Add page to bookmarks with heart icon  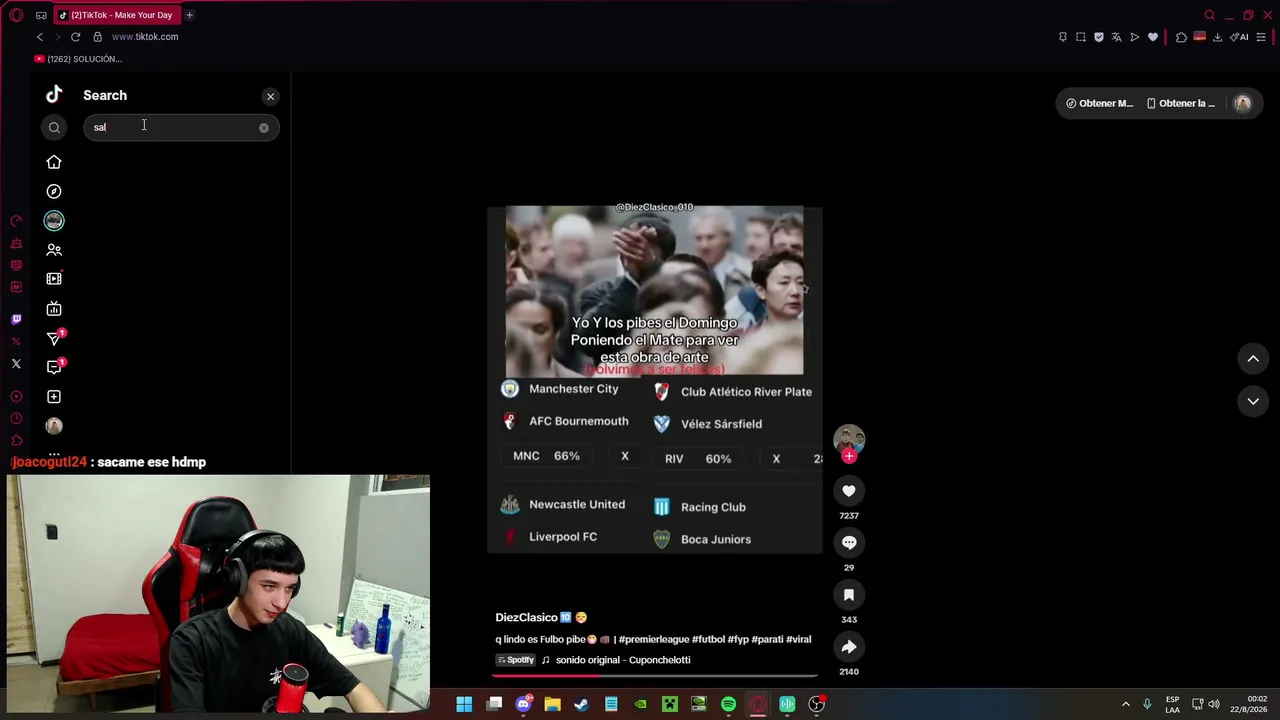coord(1153,37)
